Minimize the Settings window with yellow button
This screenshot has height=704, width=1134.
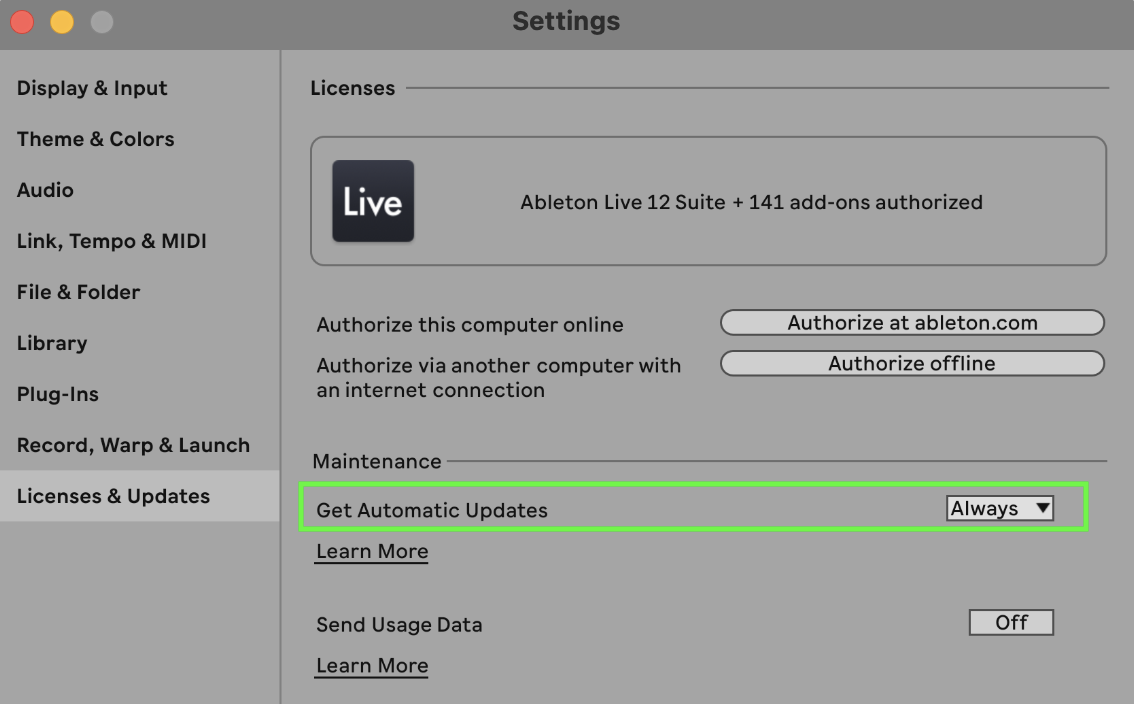pyautogui.click(x=62, y=21)
